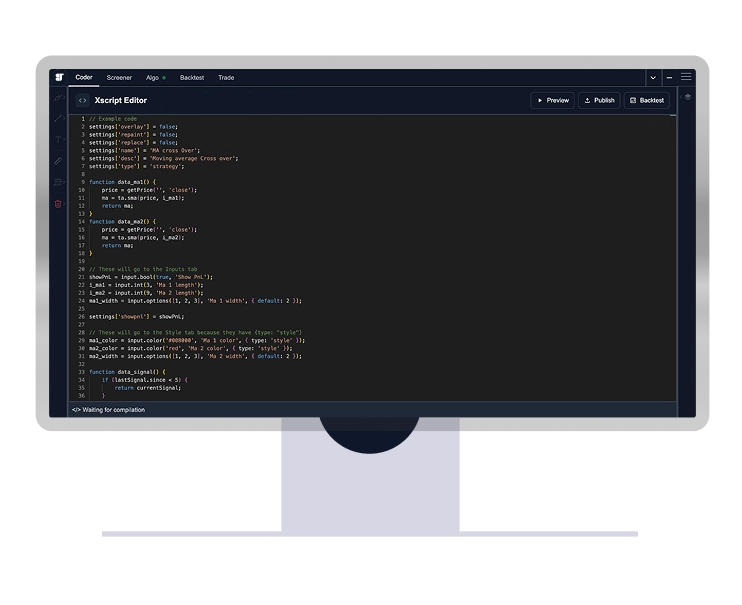This screenshot has width=742, height=605.
Task: Expand the list tool in left sidebar
Action: pyautogui.click(x=58, y=182)
